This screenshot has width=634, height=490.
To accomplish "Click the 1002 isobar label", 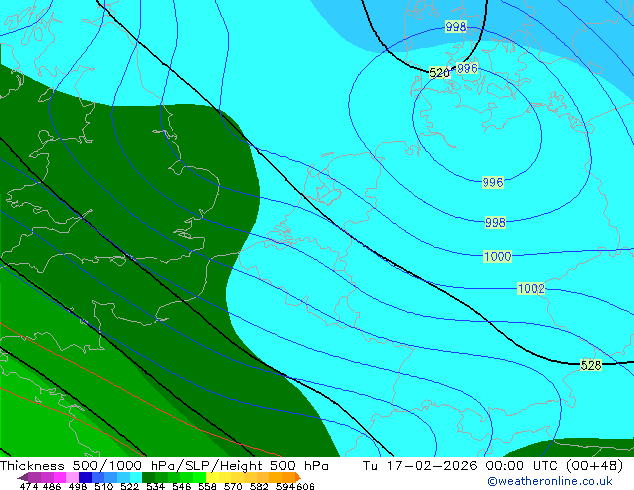I will tap(531, 289).
